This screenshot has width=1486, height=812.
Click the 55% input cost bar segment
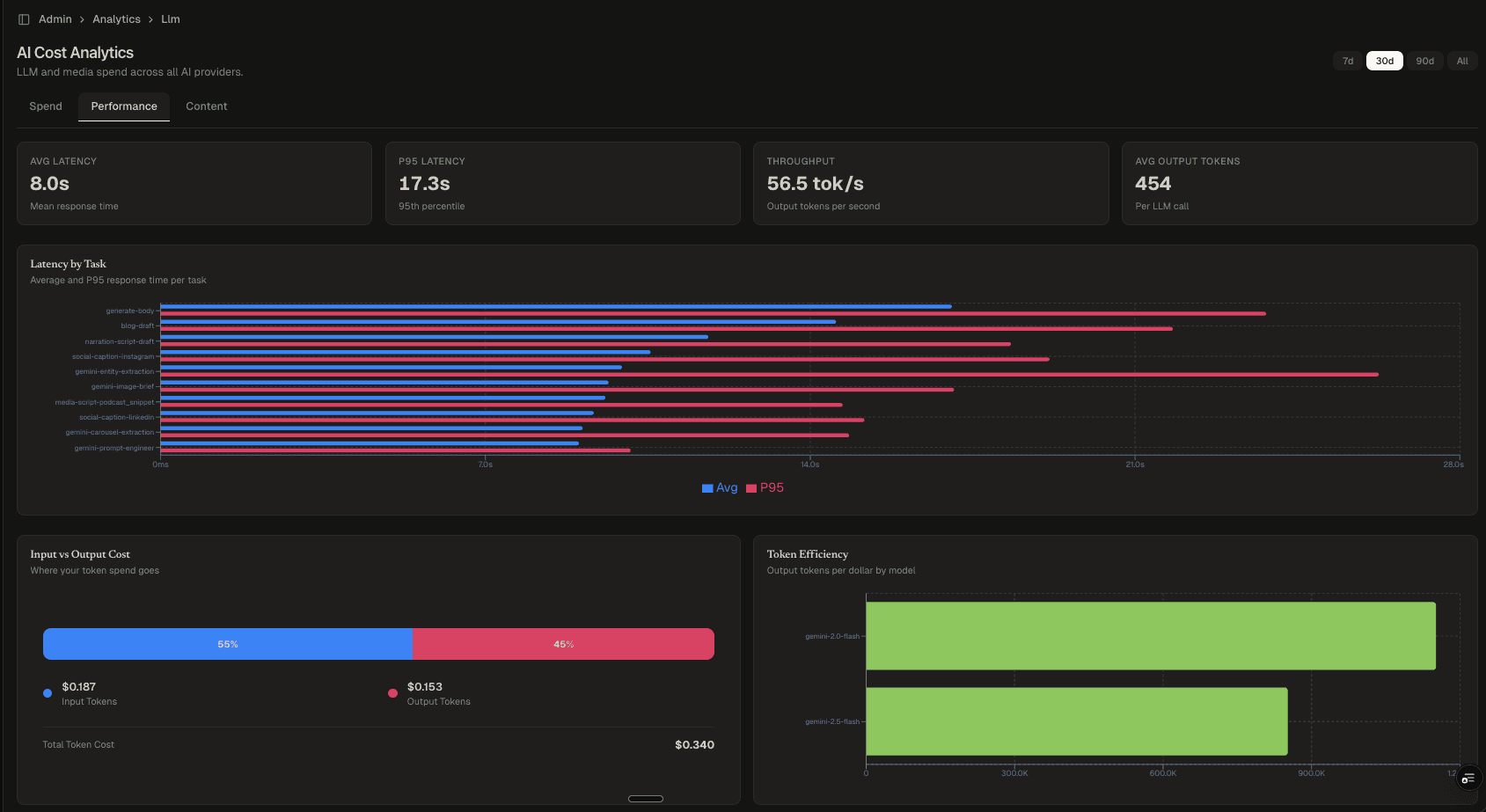(x=228, y=643)
